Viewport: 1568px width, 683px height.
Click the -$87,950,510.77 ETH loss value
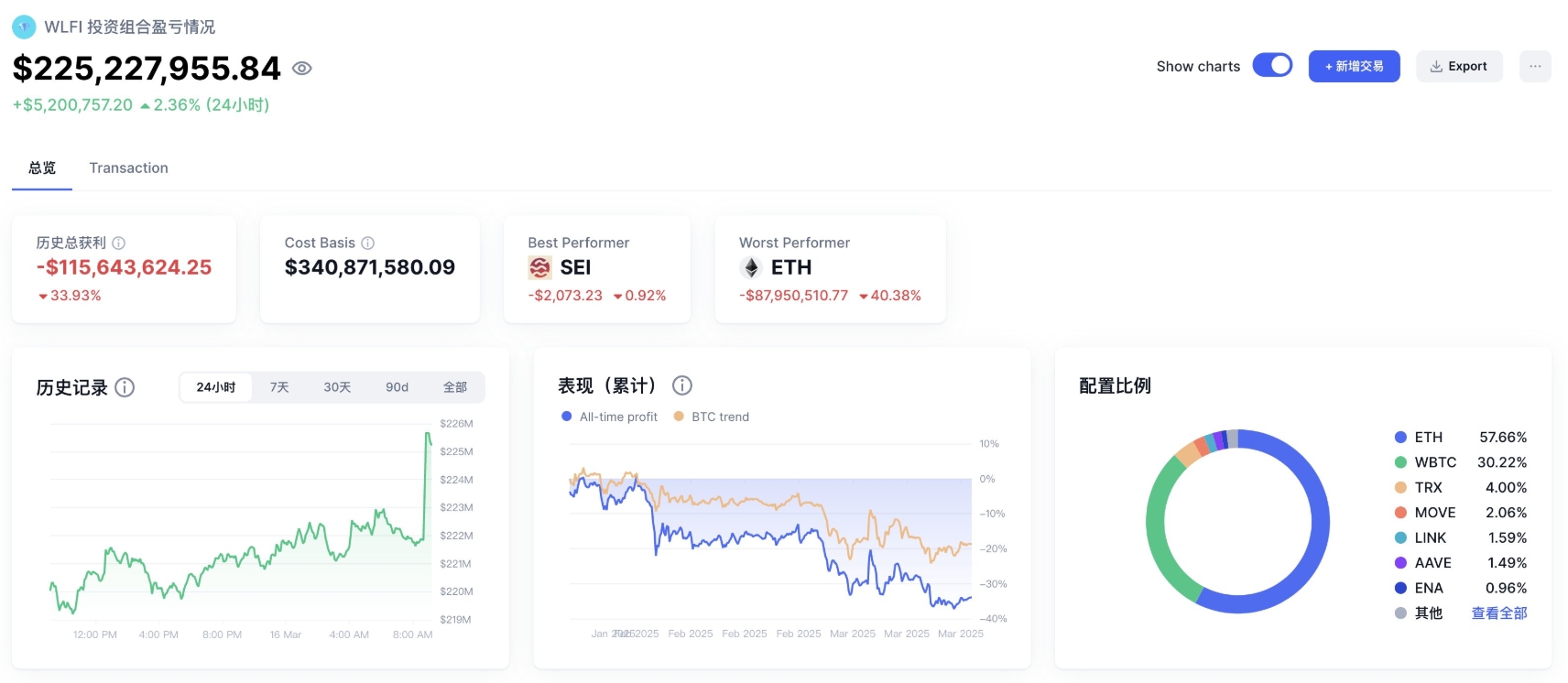point(794,296)
